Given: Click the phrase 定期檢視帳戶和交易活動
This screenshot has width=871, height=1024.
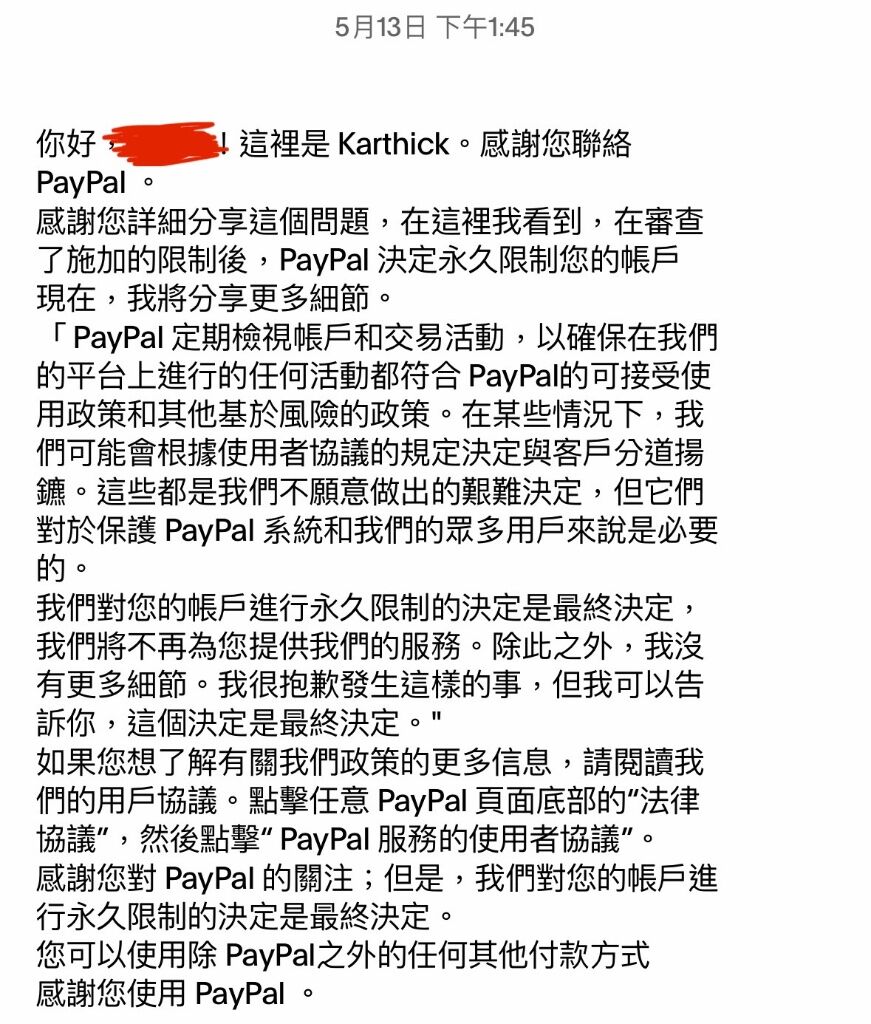Looking at the screenshot, I should point(338,337).
